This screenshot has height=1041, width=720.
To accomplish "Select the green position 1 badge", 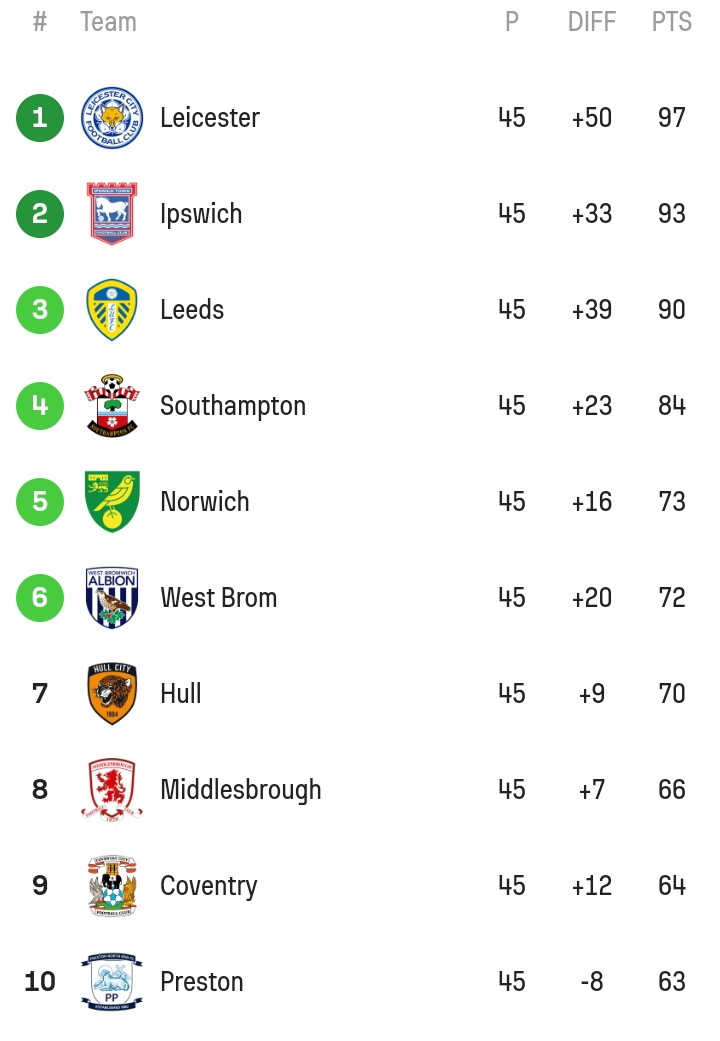I will (x=40, y=118).
